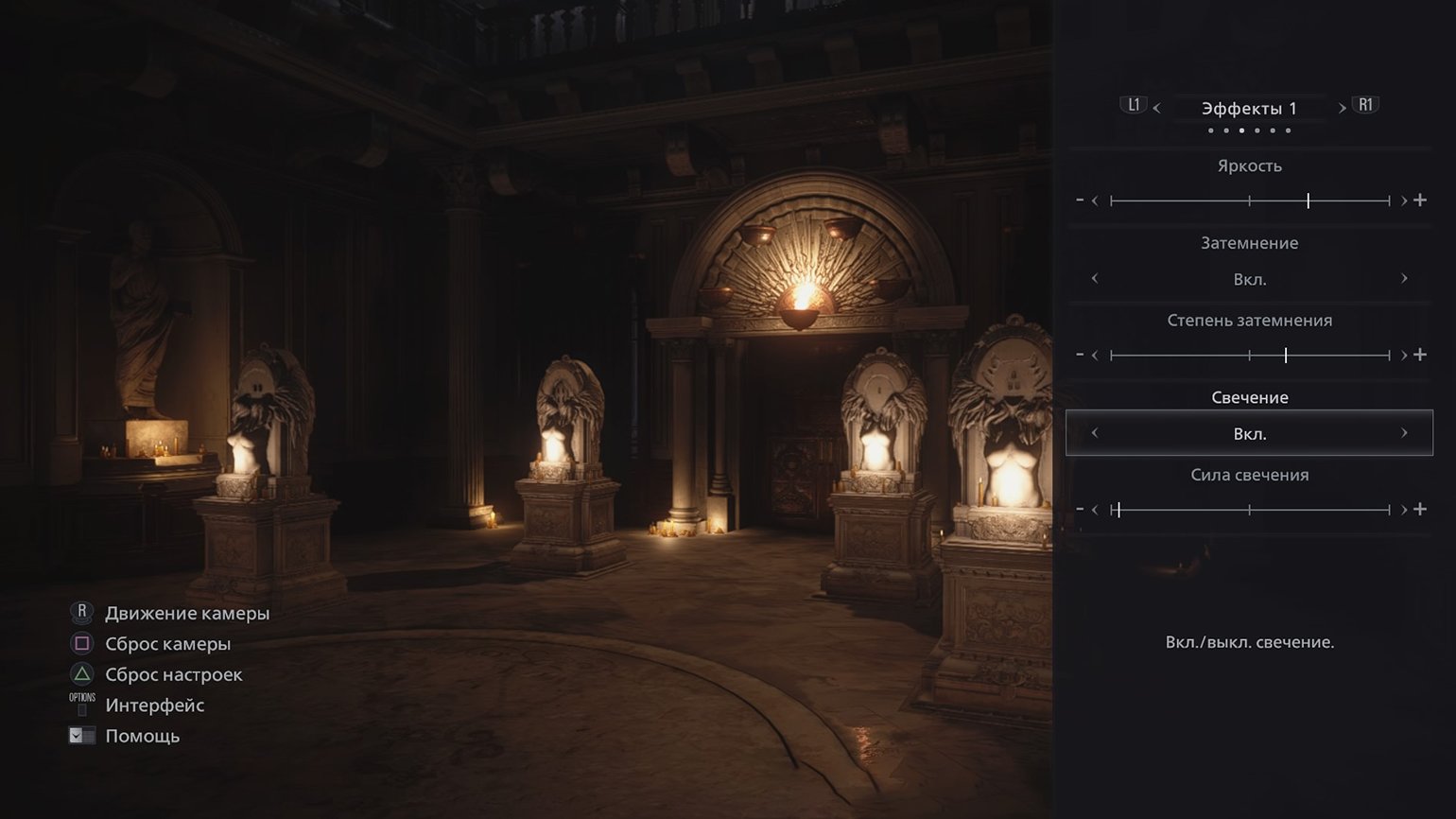
Task: Click the R stick camera movement icon
Action: click(82, 613)
